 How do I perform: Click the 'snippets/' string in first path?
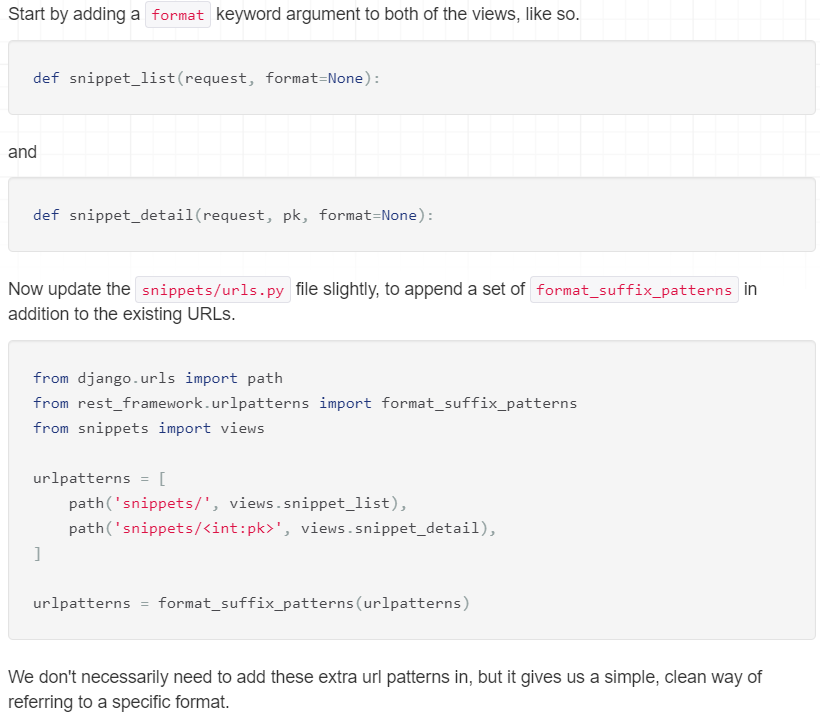point(163,503)
